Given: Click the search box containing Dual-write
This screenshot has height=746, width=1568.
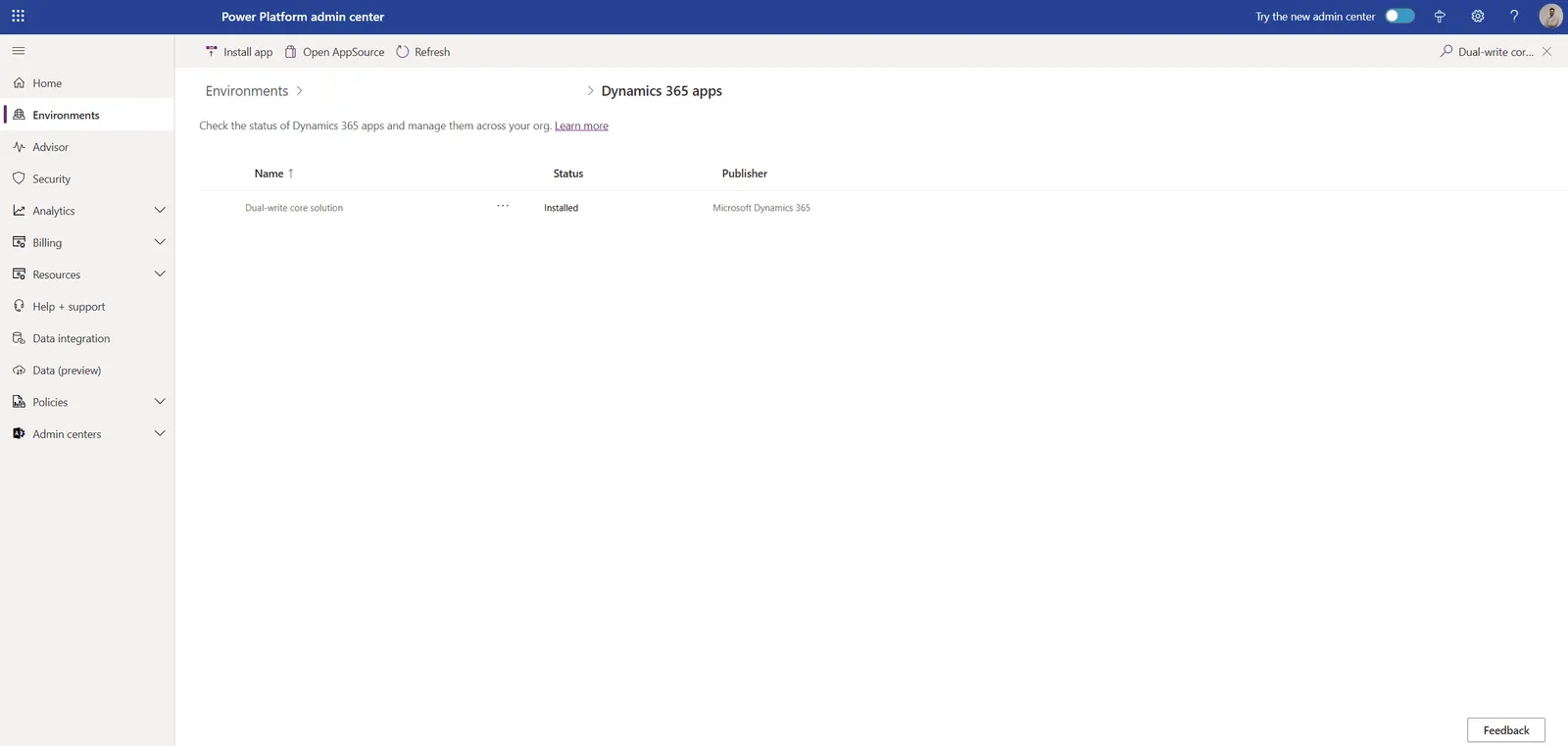Looking at the screenshot, I should [1495, 52].
